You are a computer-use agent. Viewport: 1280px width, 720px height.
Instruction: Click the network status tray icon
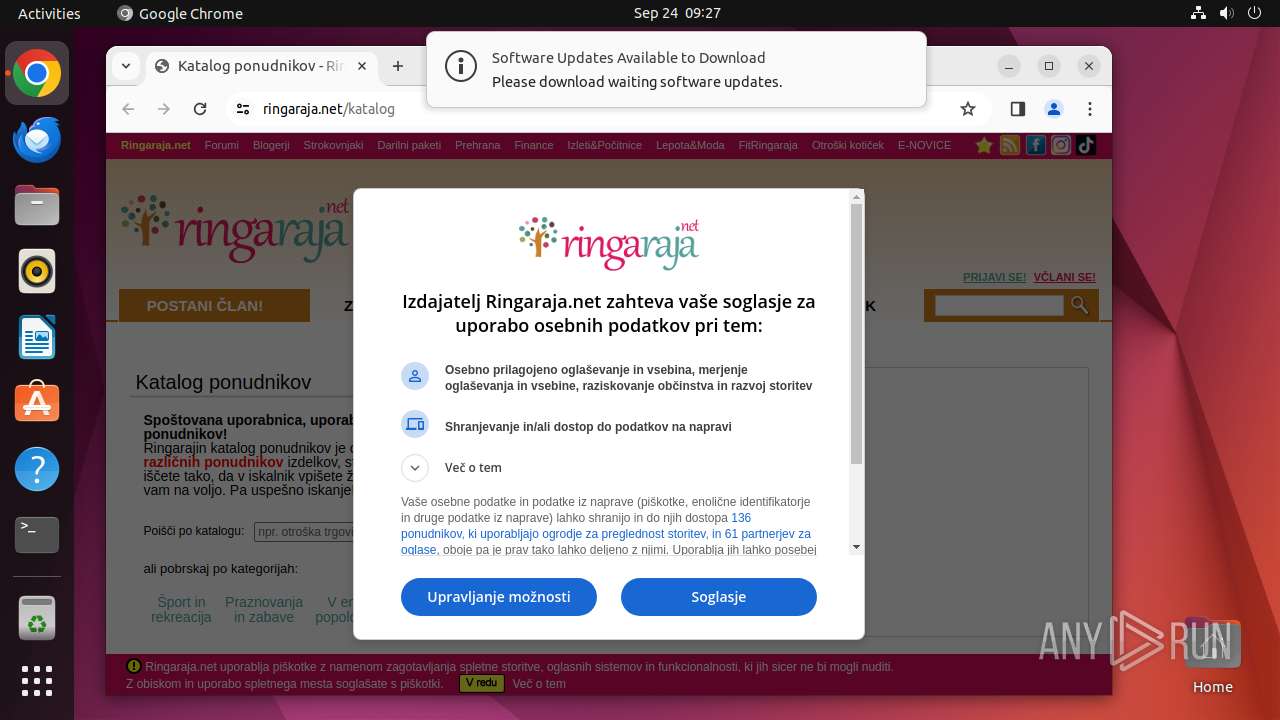click(x=1198, y=13)
